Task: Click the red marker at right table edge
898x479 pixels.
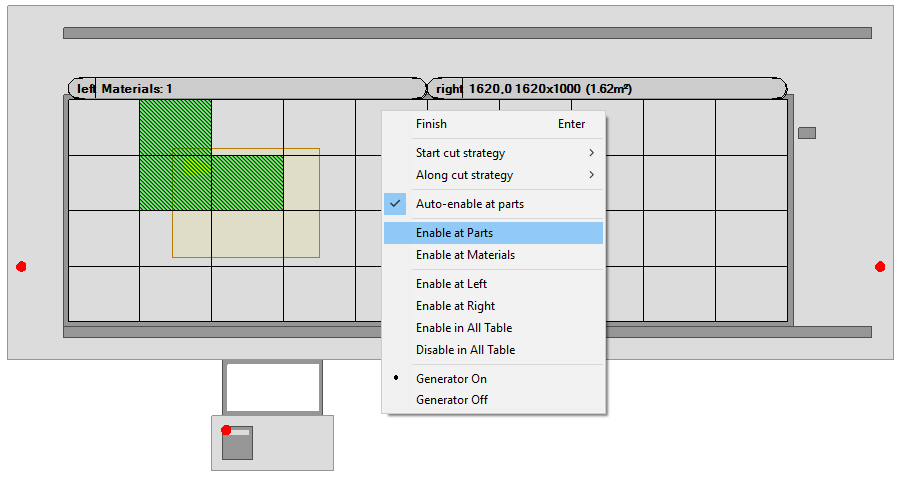Action: point(880,266)
